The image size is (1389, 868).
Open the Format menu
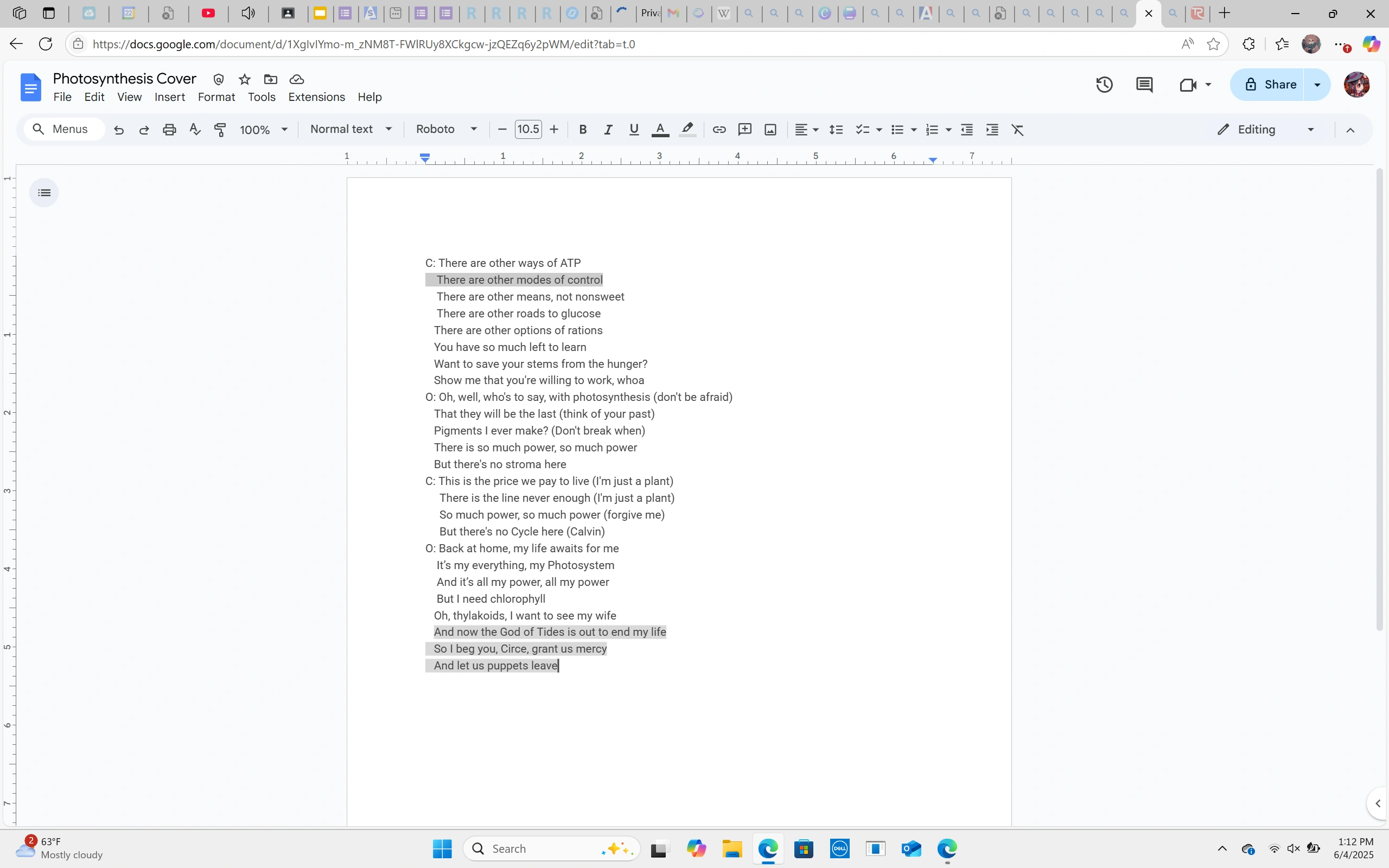(x=216, y=97)
